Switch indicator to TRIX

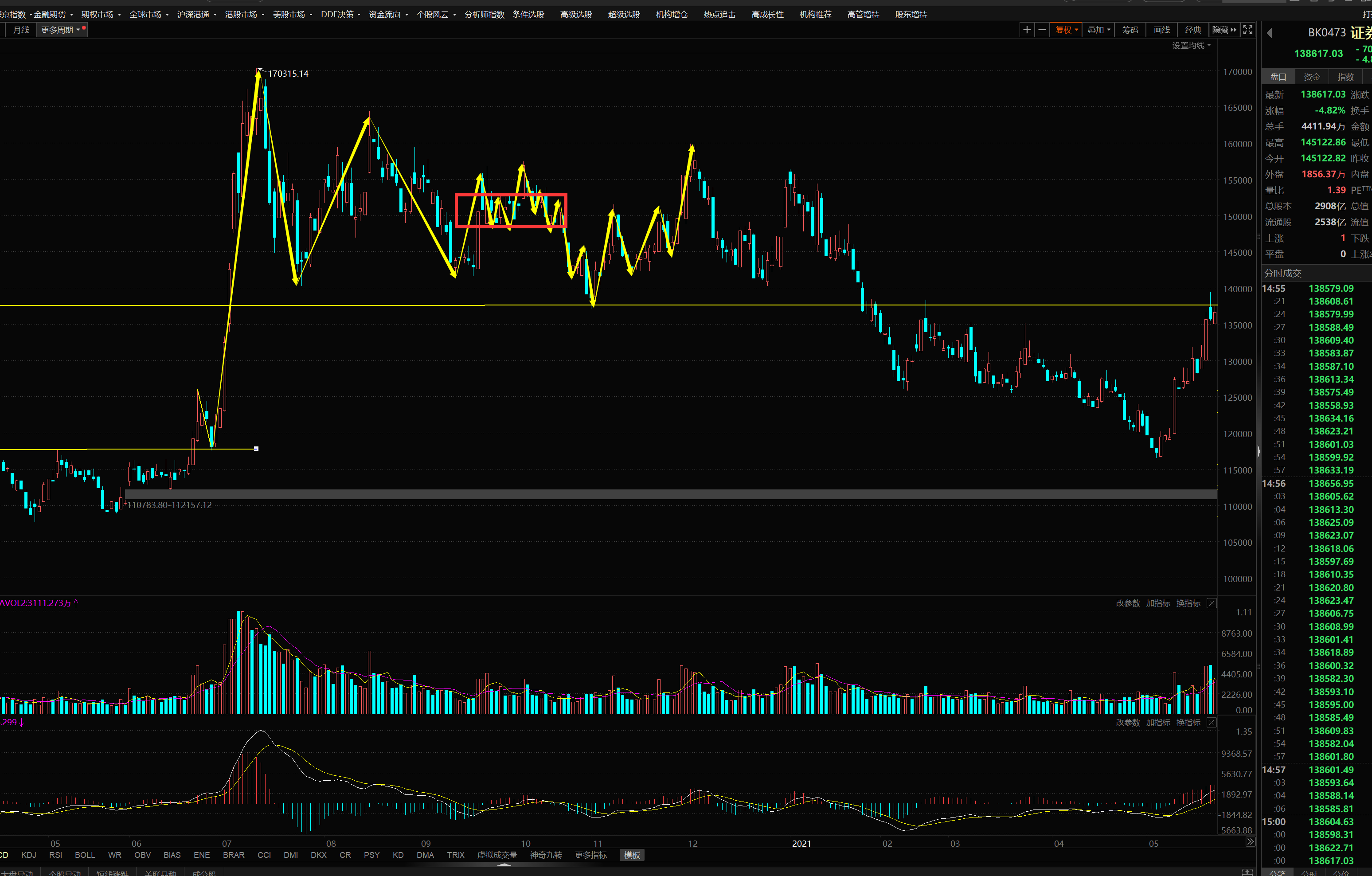coord(455,855)
